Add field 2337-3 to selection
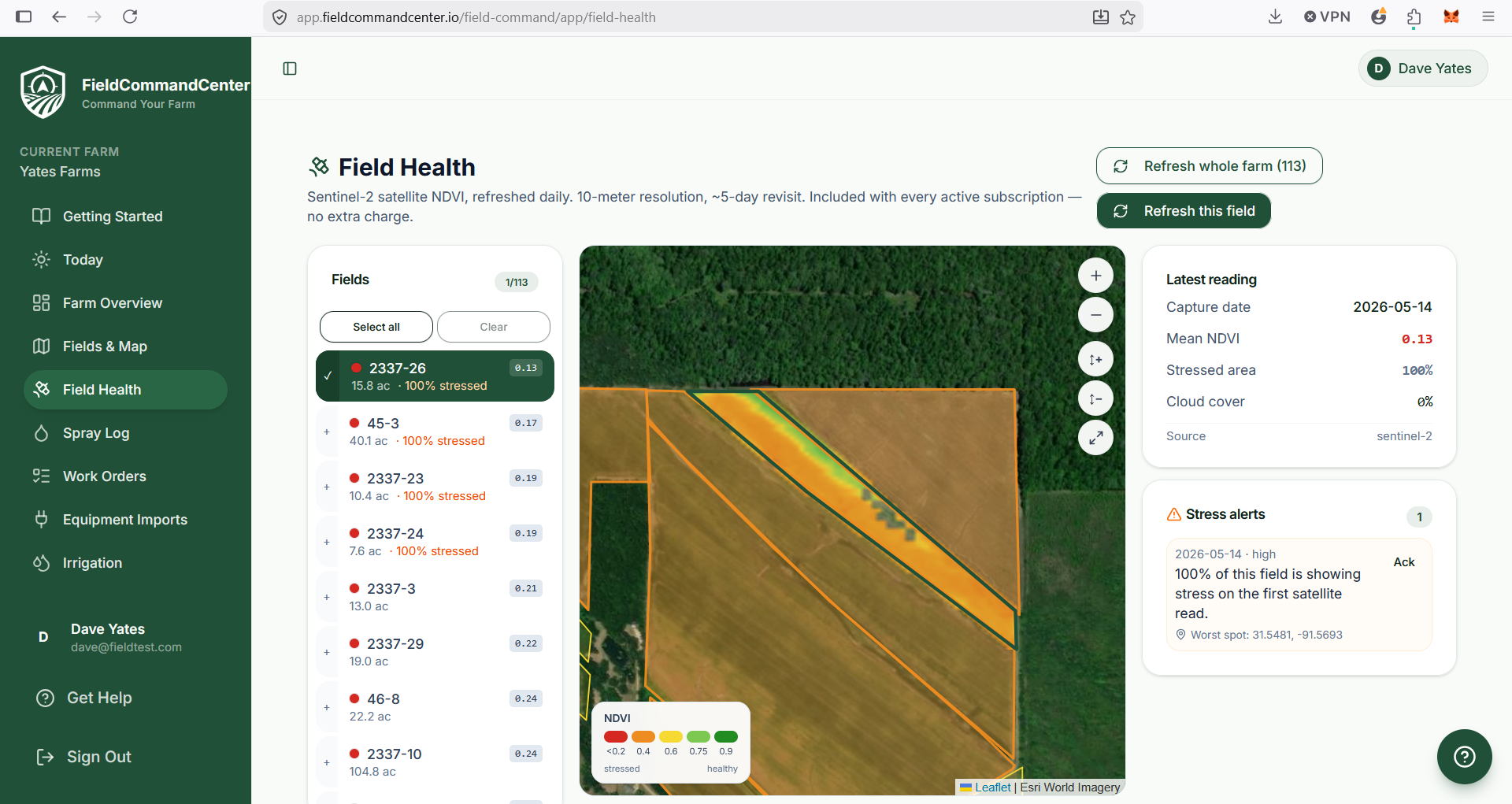The height and width of the screenshot is (804, 1512). 327,597
